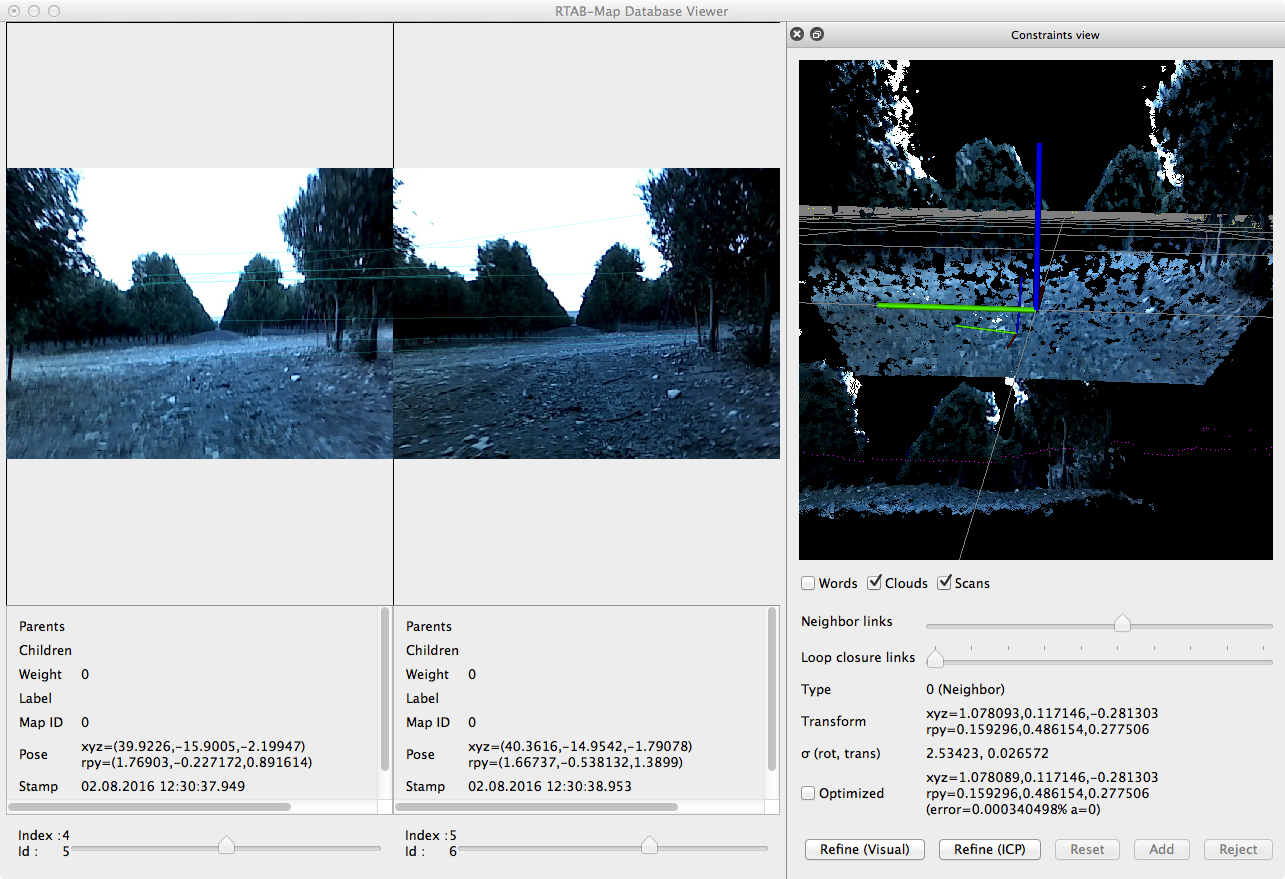Click the right info panel vertical scrollbar
The width and height of the screenshot is (1285, 879).
[771, 690]
